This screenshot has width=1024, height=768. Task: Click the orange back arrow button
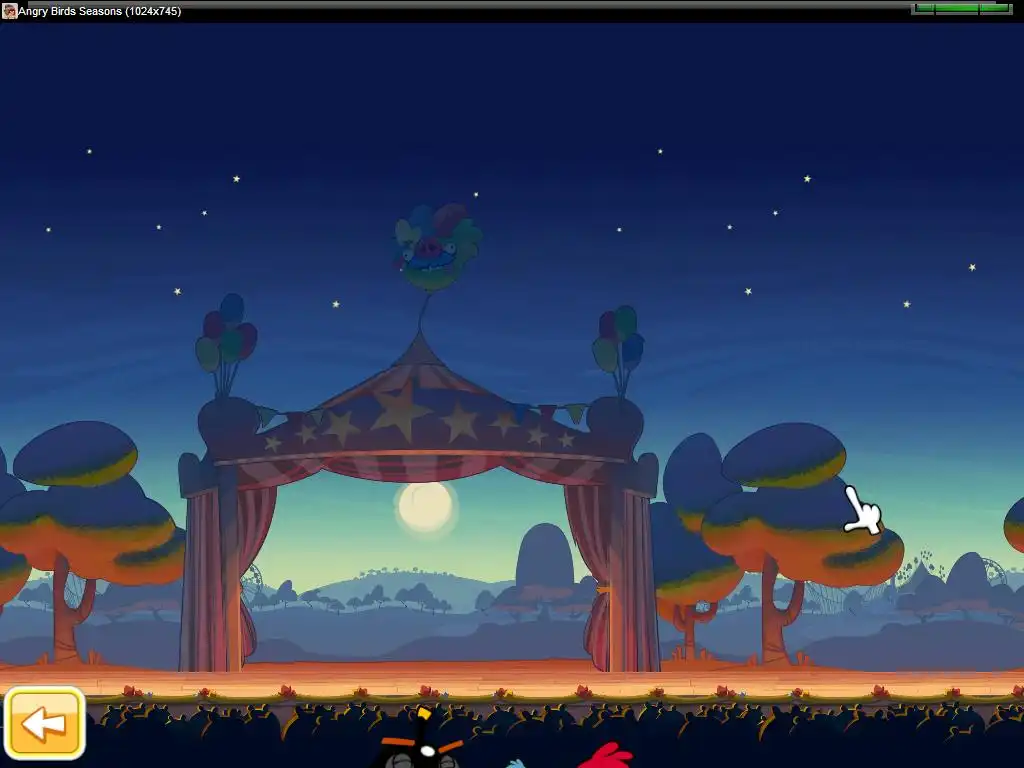[x=44, y=723]
